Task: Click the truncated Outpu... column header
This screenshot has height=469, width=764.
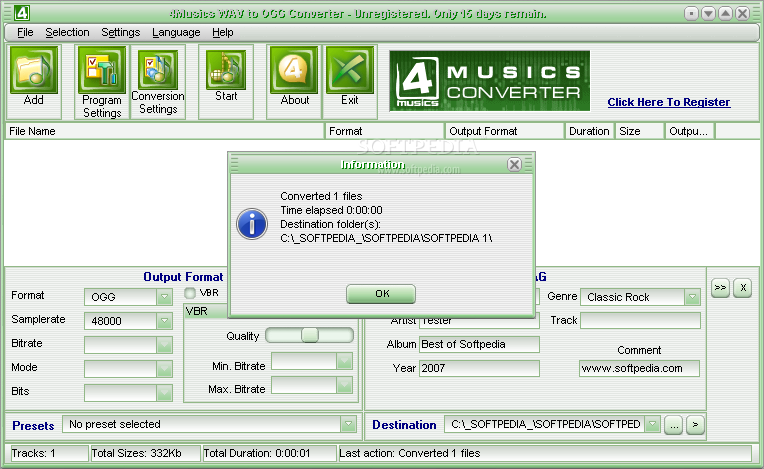Action: pos(689,131)
